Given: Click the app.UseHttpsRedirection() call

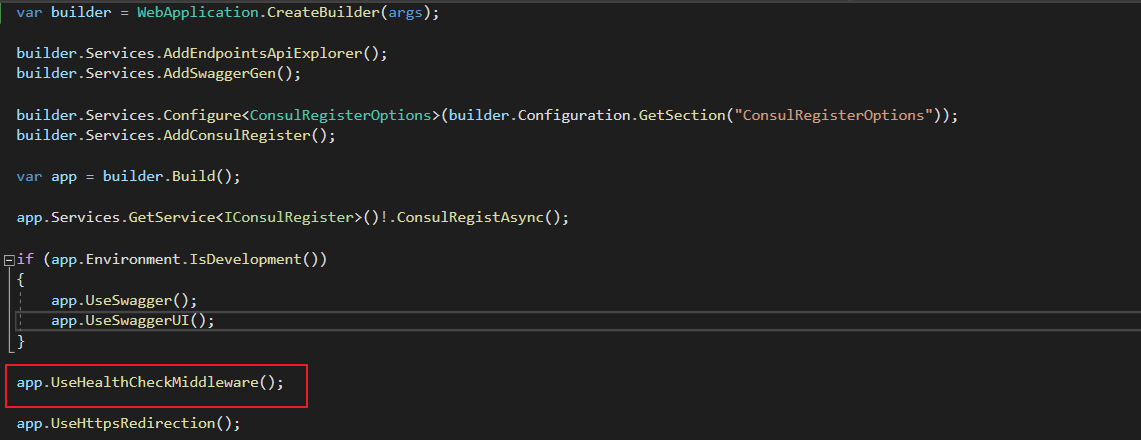Looking at the screenshot, I should point(128,423).
